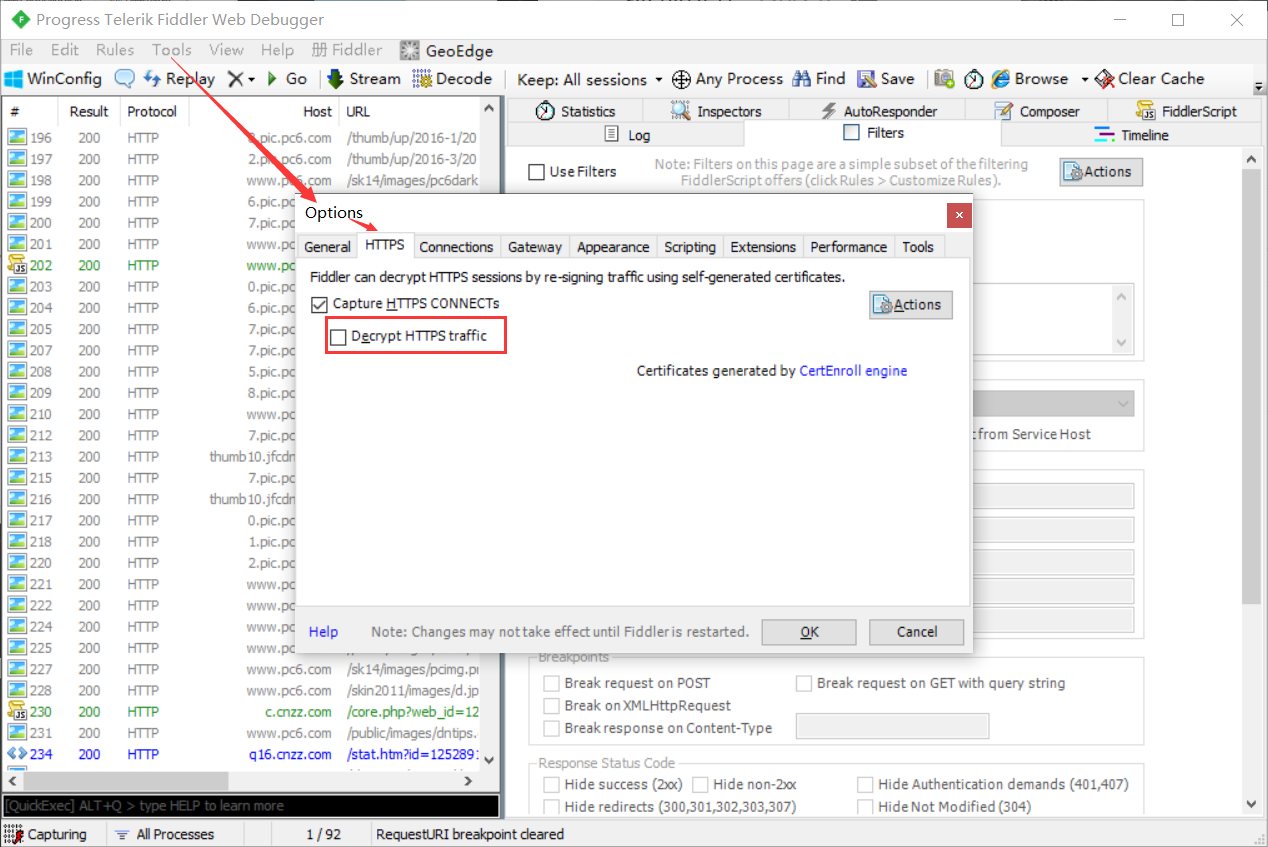Open the Inspectors tab
The image size is (1268, 847).
tap(716, 111)
